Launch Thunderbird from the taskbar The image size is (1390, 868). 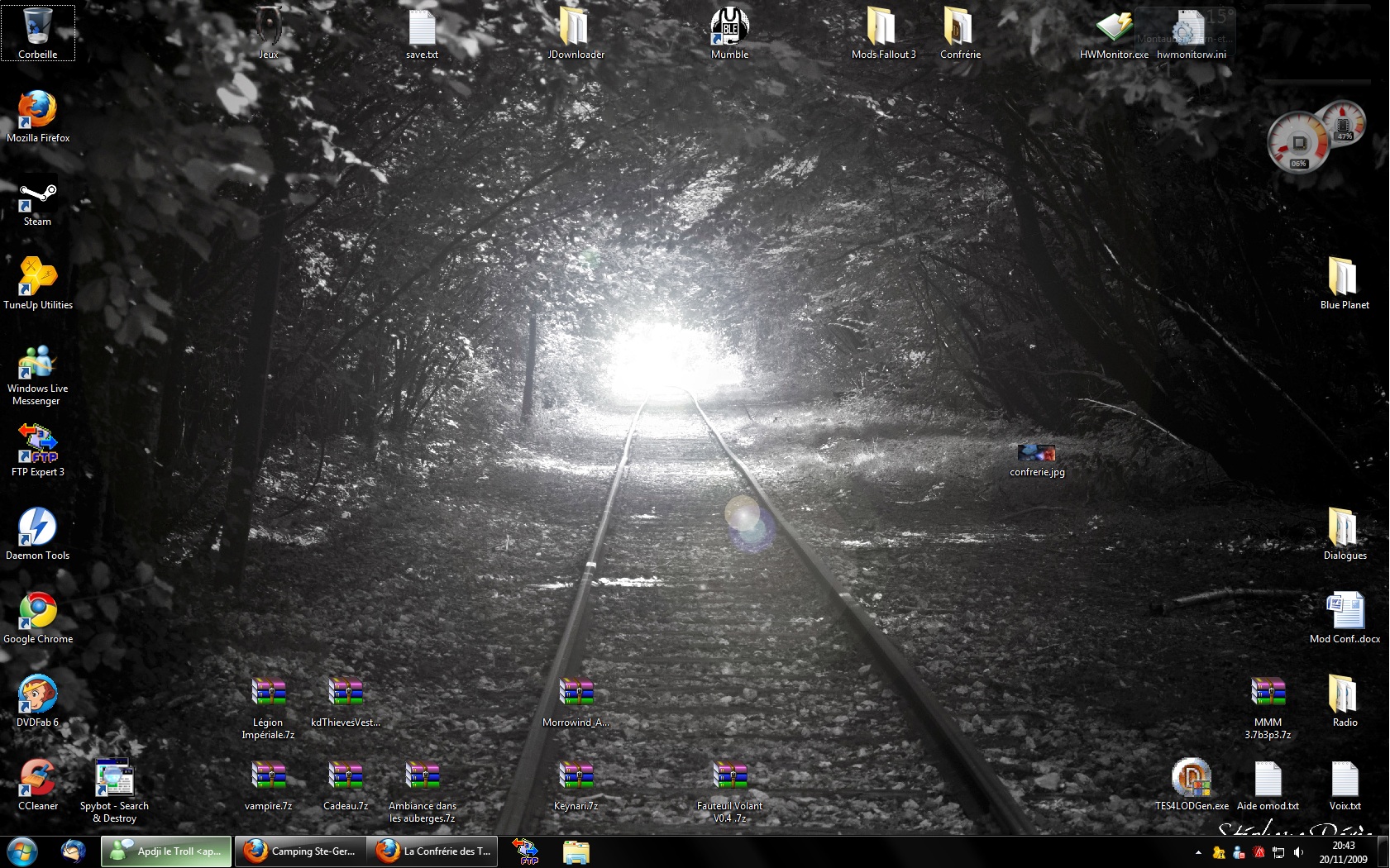[x=73, y=851]
